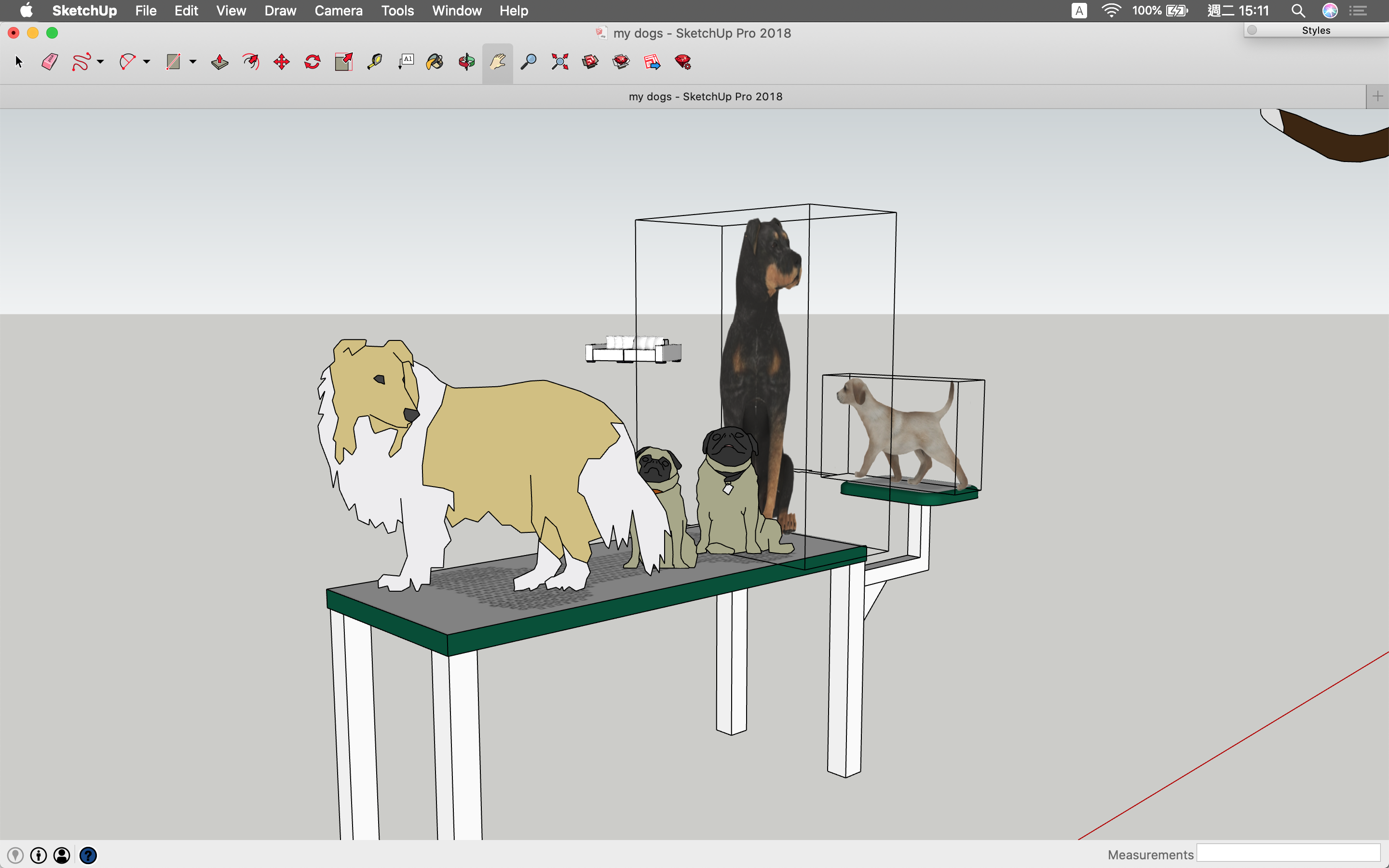Click the Zoom Extents tool

point(559,62)
